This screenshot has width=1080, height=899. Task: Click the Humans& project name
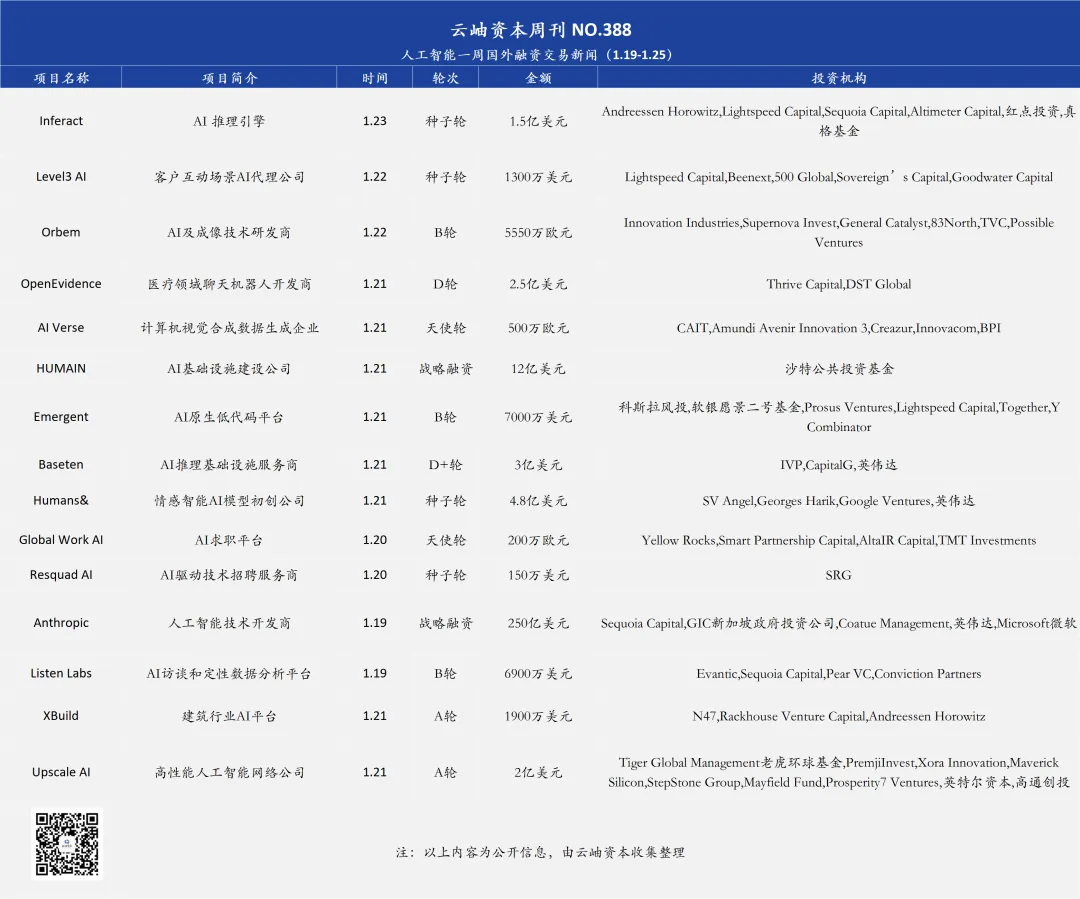(61, 501)
